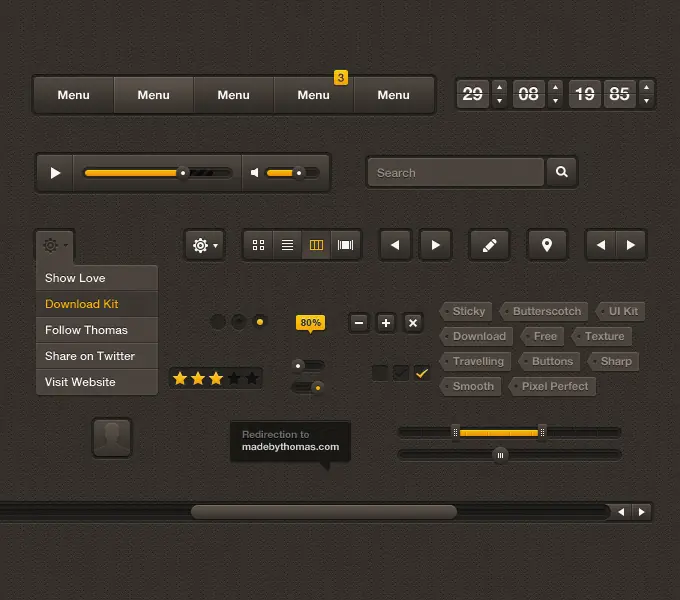680x600 pixels.
Task: Increase the day value 29 up arrow
Action: (500, 88)
